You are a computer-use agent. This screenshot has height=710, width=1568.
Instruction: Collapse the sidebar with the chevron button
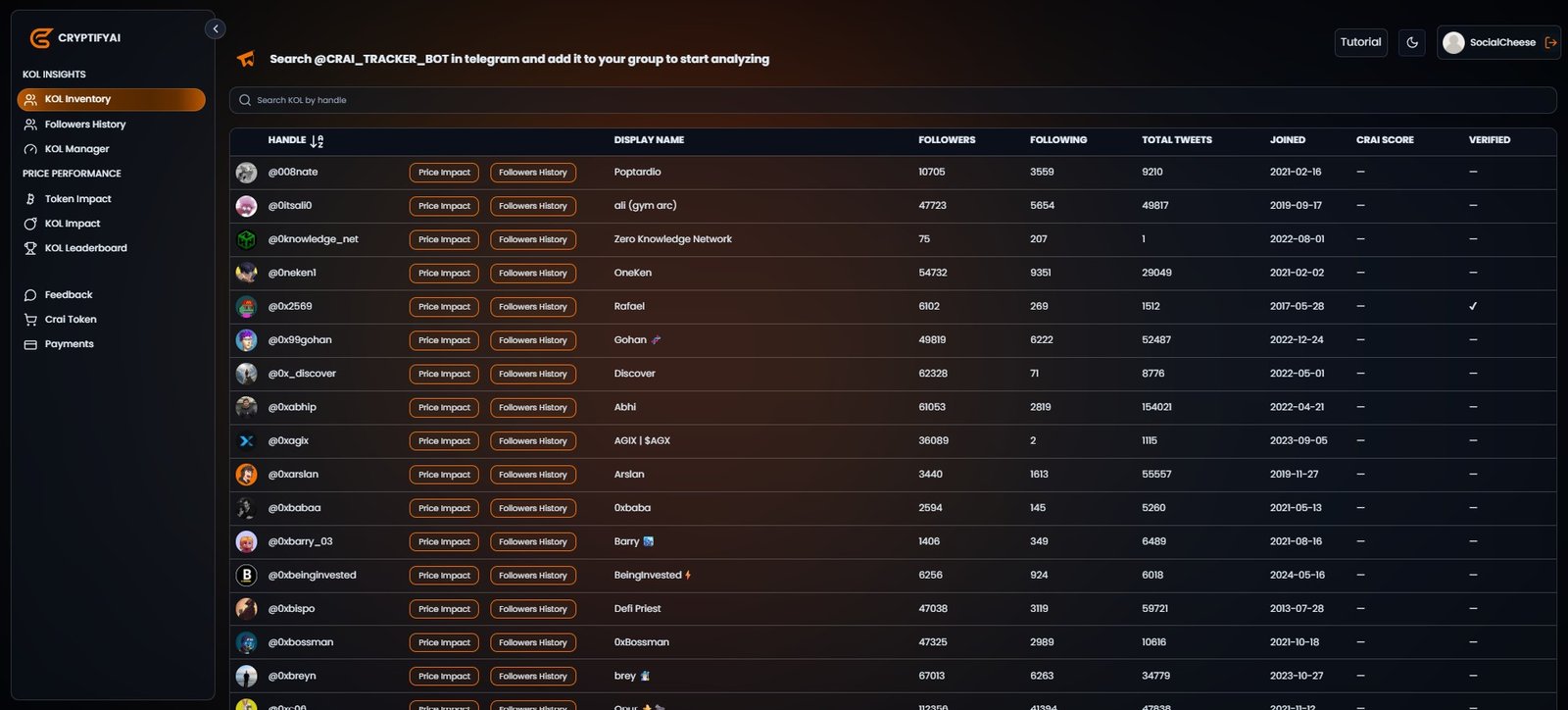point(216,29)
